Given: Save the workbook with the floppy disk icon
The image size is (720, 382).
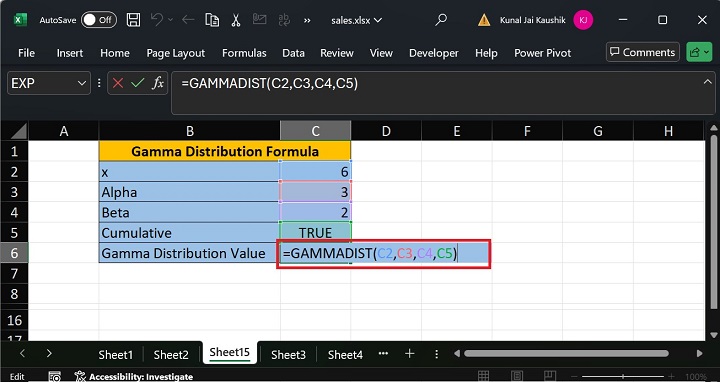Looking at the screenshot, I should pos(133,20).
